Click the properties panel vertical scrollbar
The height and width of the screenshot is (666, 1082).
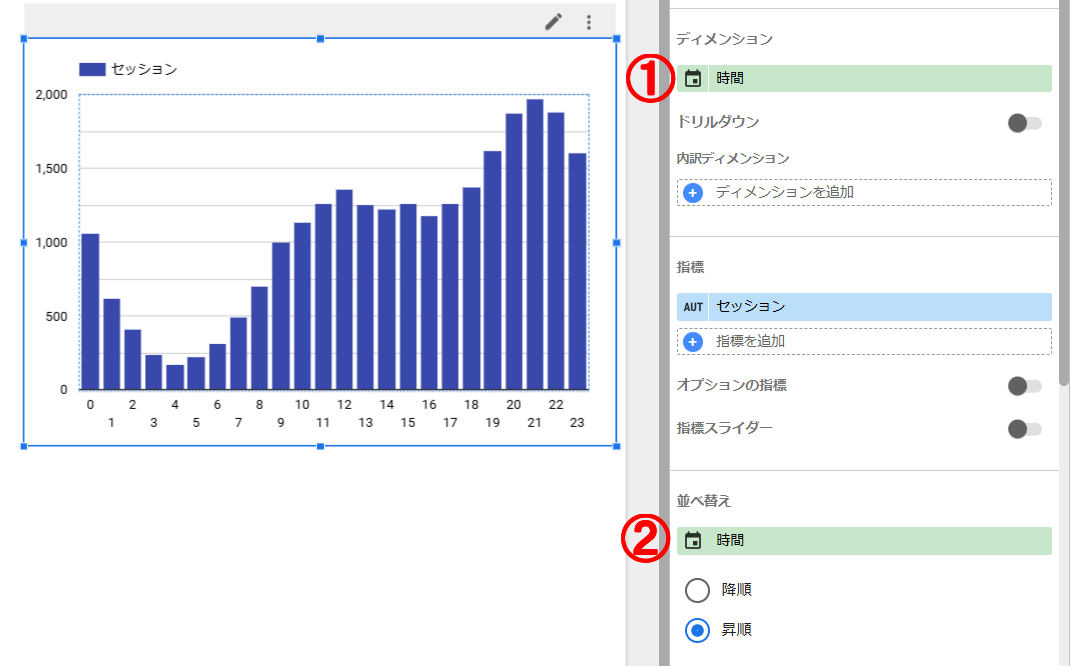pos(1065,200)
